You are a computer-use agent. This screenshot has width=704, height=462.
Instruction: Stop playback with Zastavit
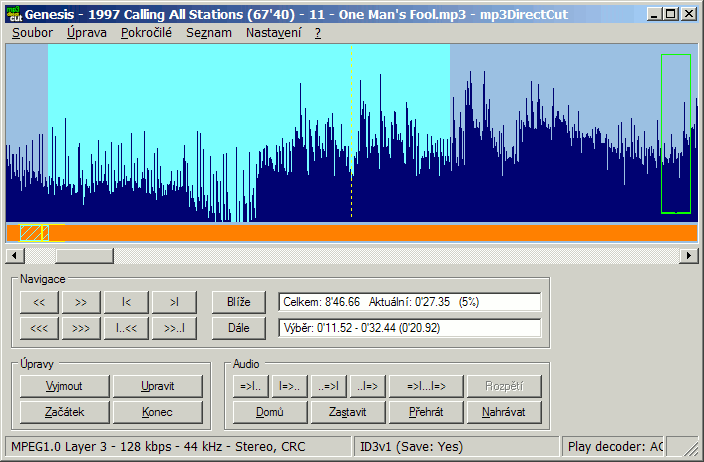pyautogui.click(x=348, y=412)
